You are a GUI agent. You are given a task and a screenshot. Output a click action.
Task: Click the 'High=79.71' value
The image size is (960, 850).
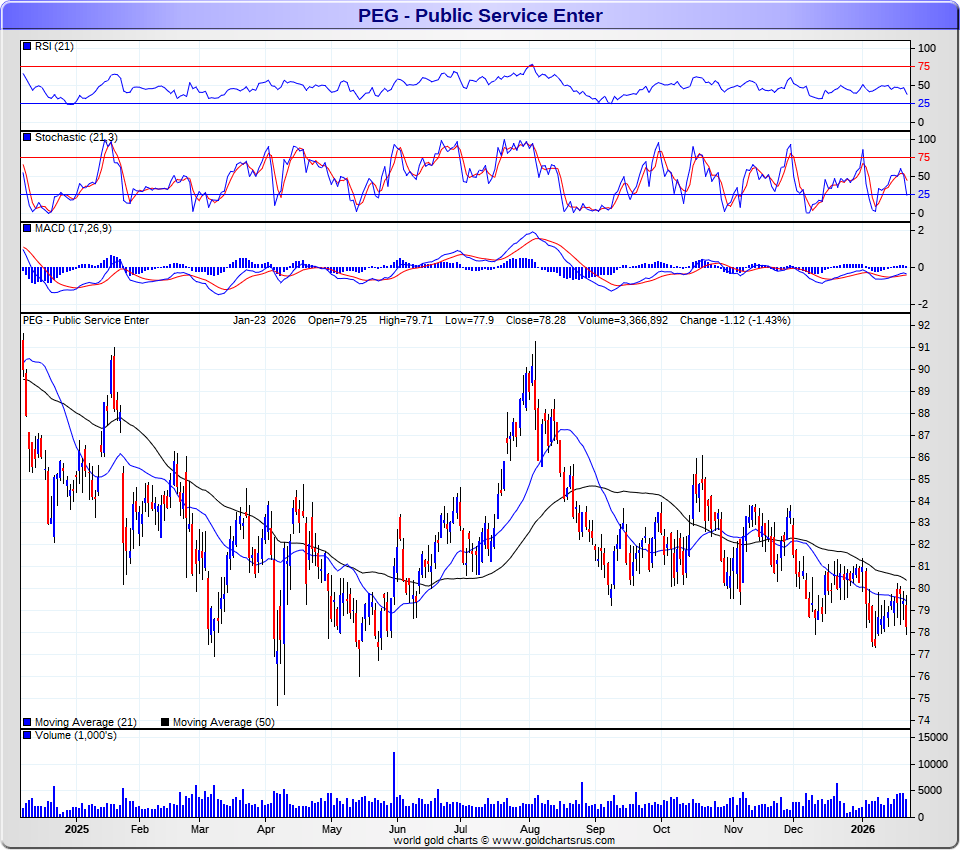[405, 320]
